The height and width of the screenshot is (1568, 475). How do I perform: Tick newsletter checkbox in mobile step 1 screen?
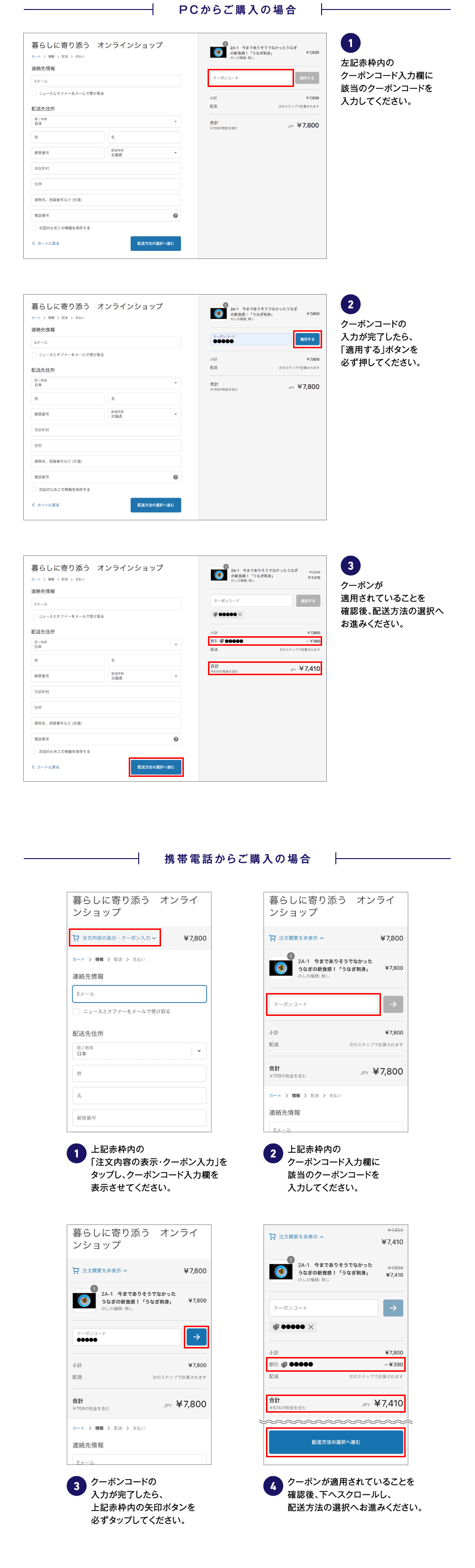(76, 1011)
